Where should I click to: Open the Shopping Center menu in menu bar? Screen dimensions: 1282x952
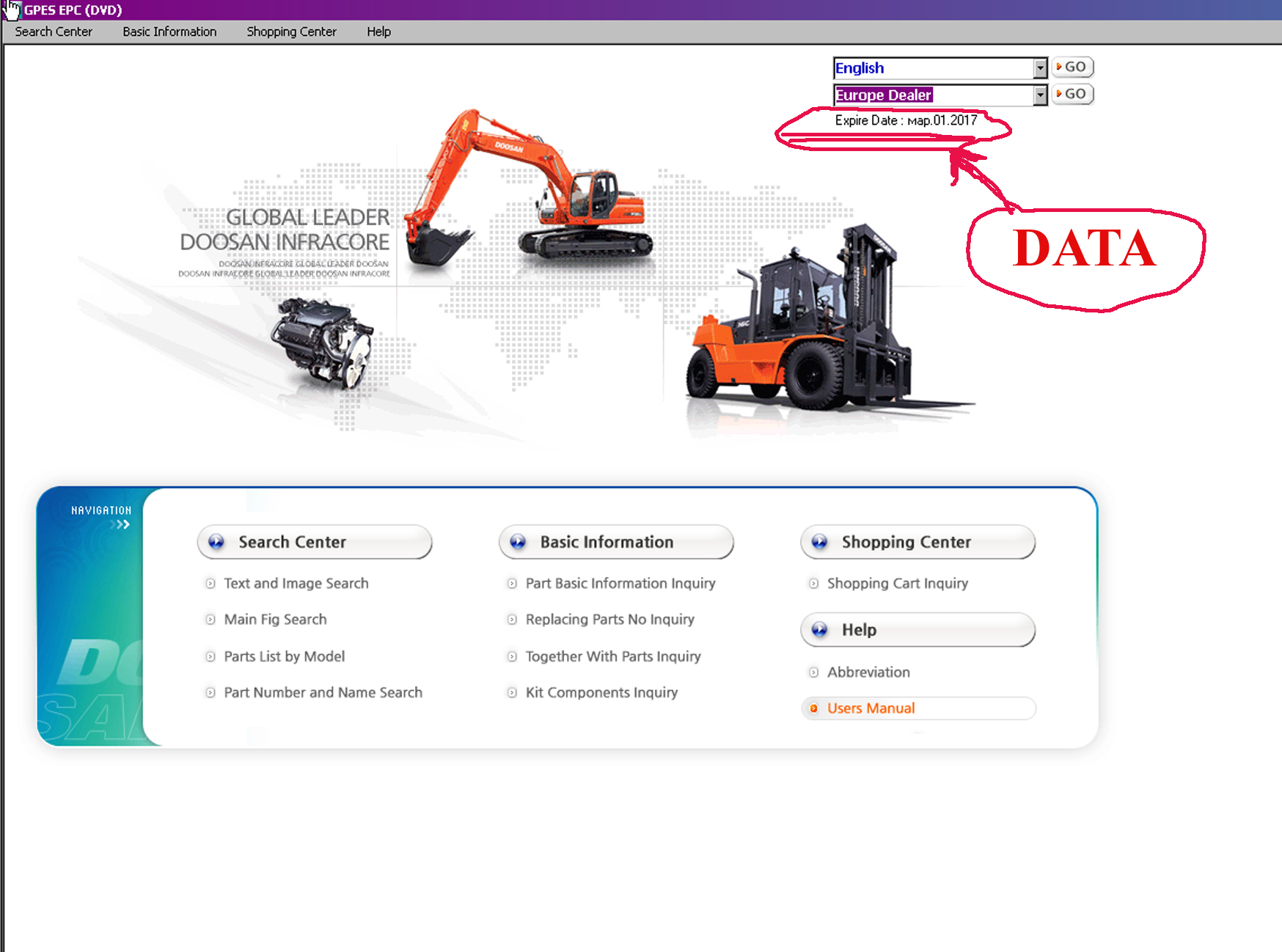point(291,32)
